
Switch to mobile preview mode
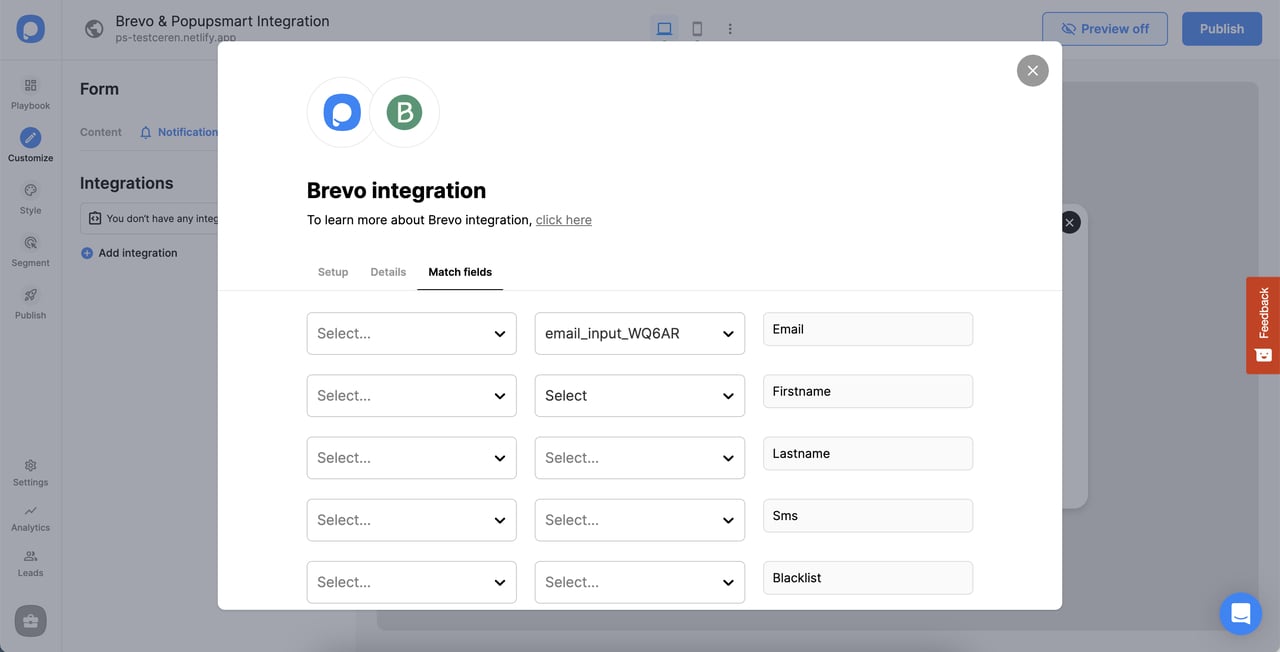697,29
